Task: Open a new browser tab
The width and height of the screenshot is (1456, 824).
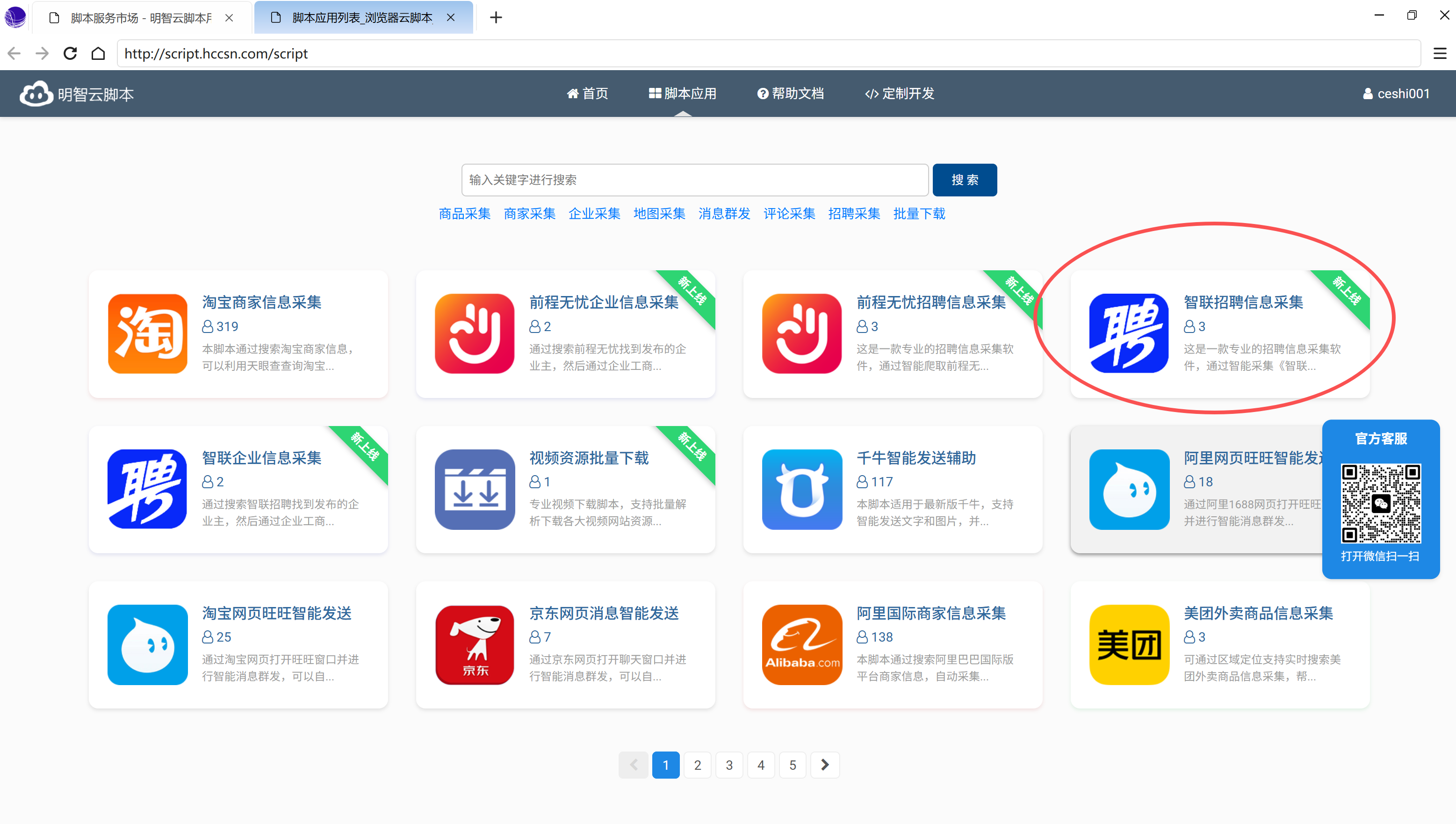Action: pyautogui.click(x=496, y=18)
